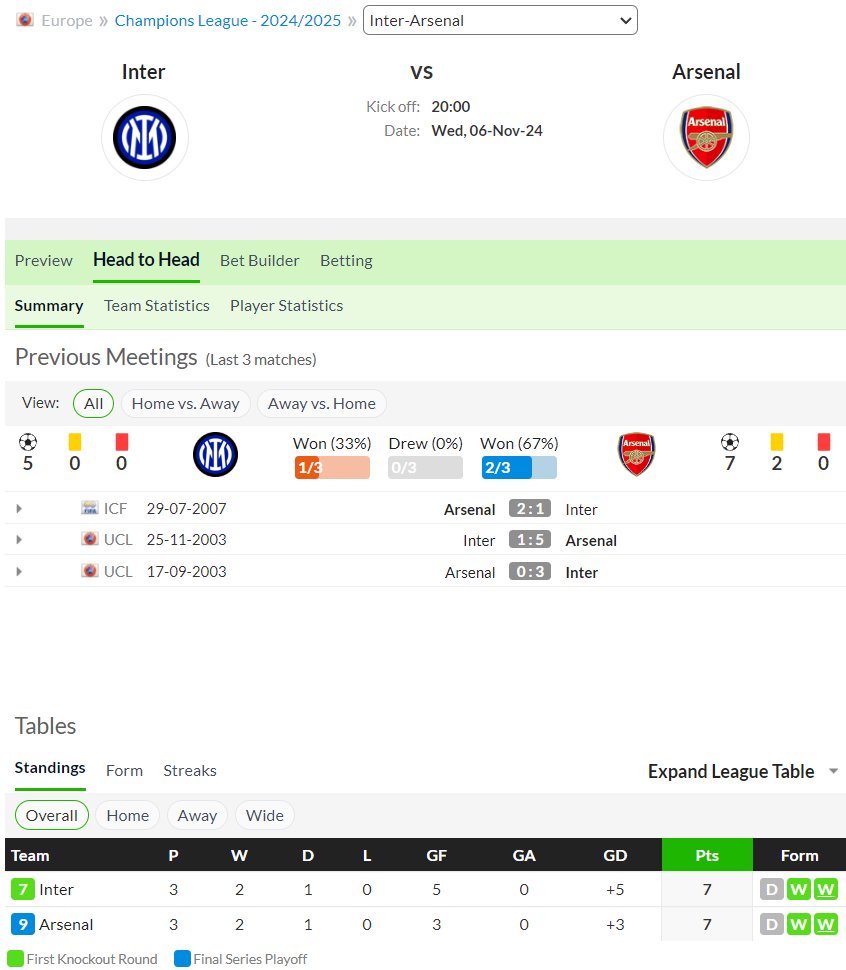Click Inter logo in previous meetings summary
The image size is (846, 970).
[x=215, y=454]
